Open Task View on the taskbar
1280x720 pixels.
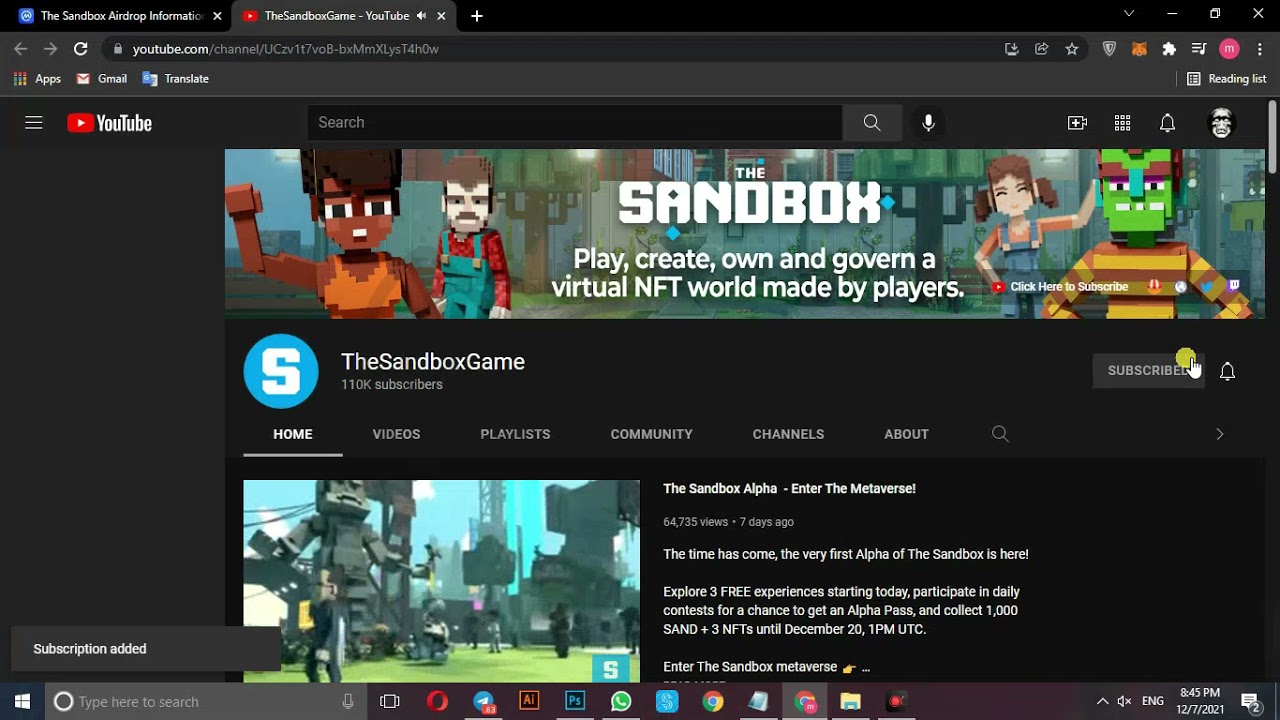(x=390, y=702)
